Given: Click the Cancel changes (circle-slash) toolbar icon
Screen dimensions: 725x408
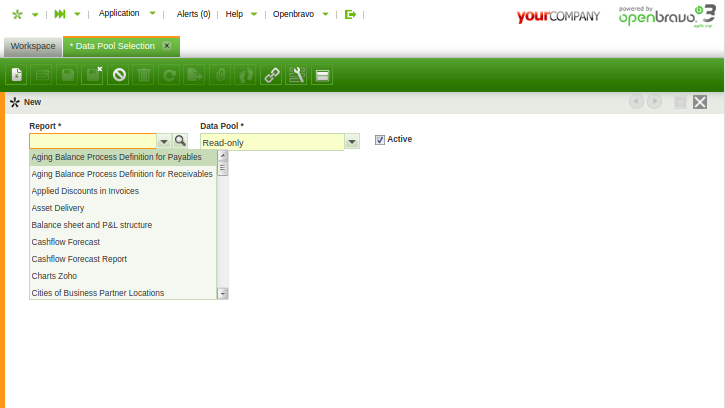Looking at the screenshot, I should (119, 75).
